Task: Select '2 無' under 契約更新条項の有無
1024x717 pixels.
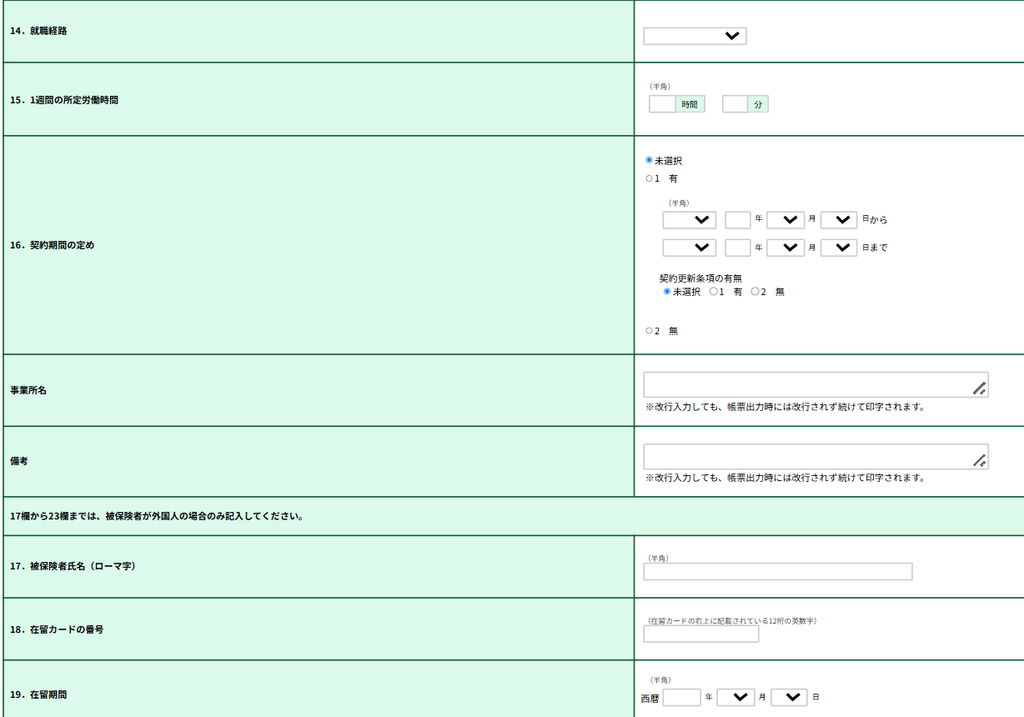Action: point(755,291)
